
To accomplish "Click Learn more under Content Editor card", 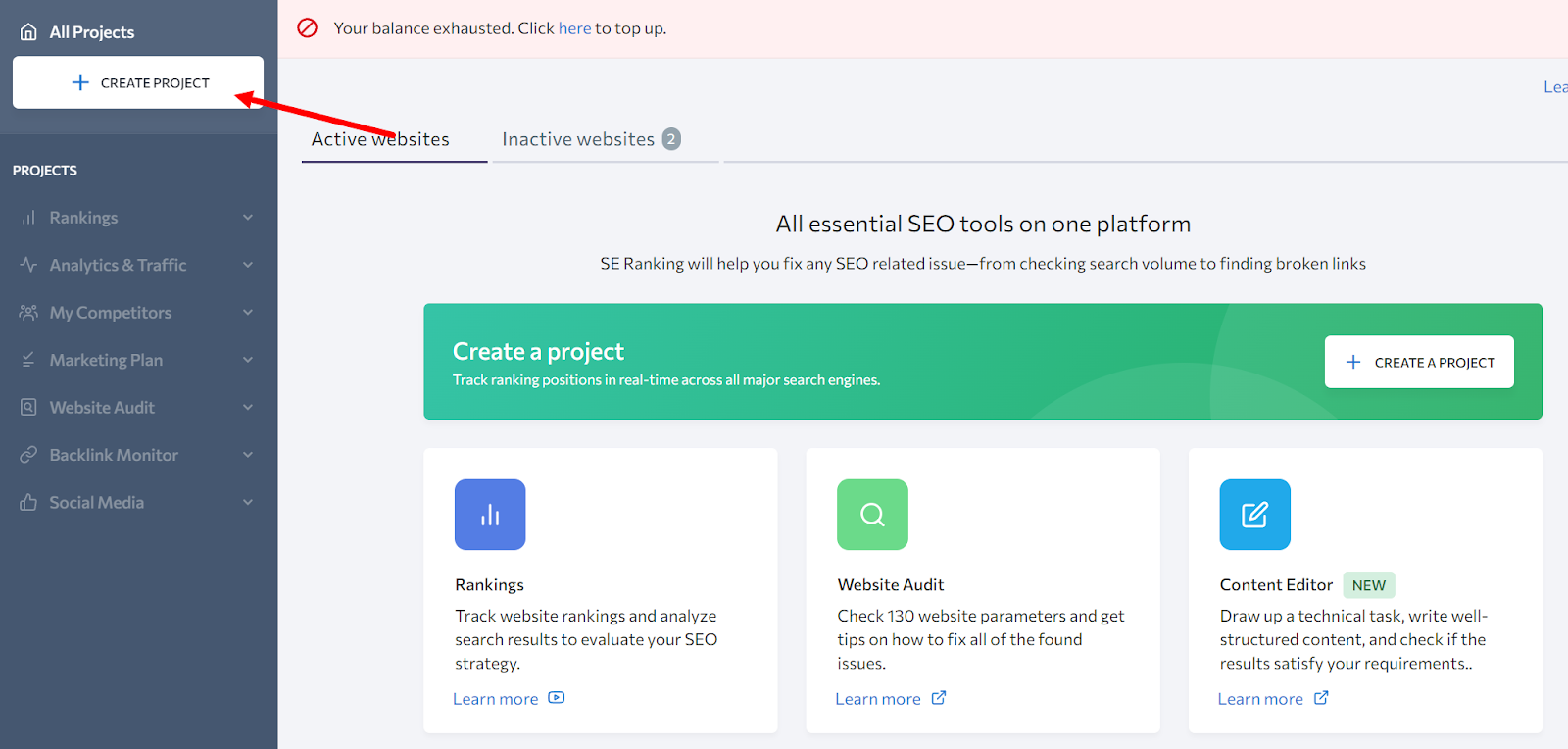I will (1260, 699).
